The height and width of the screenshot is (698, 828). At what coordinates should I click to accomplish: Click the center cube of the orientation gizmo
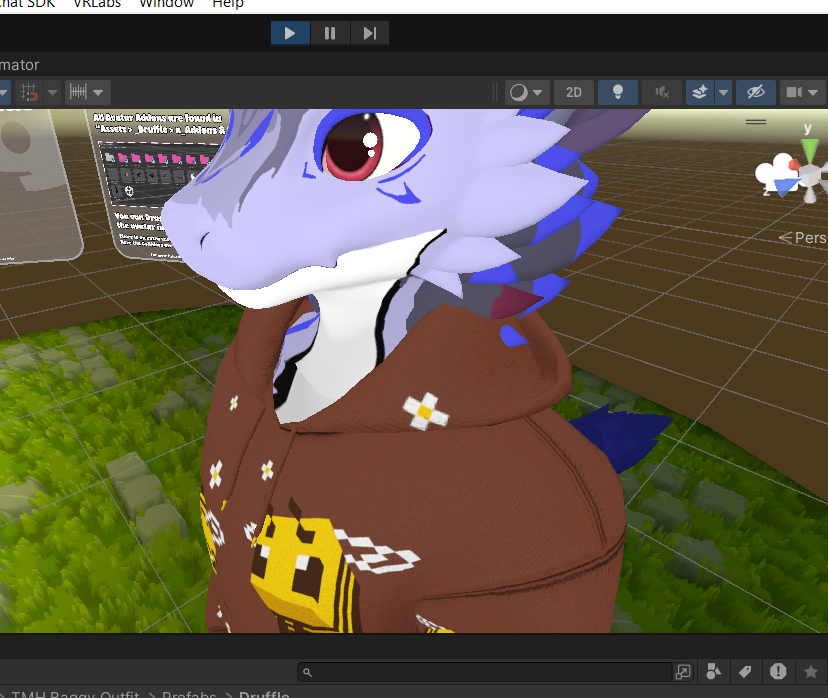[809, 174]
